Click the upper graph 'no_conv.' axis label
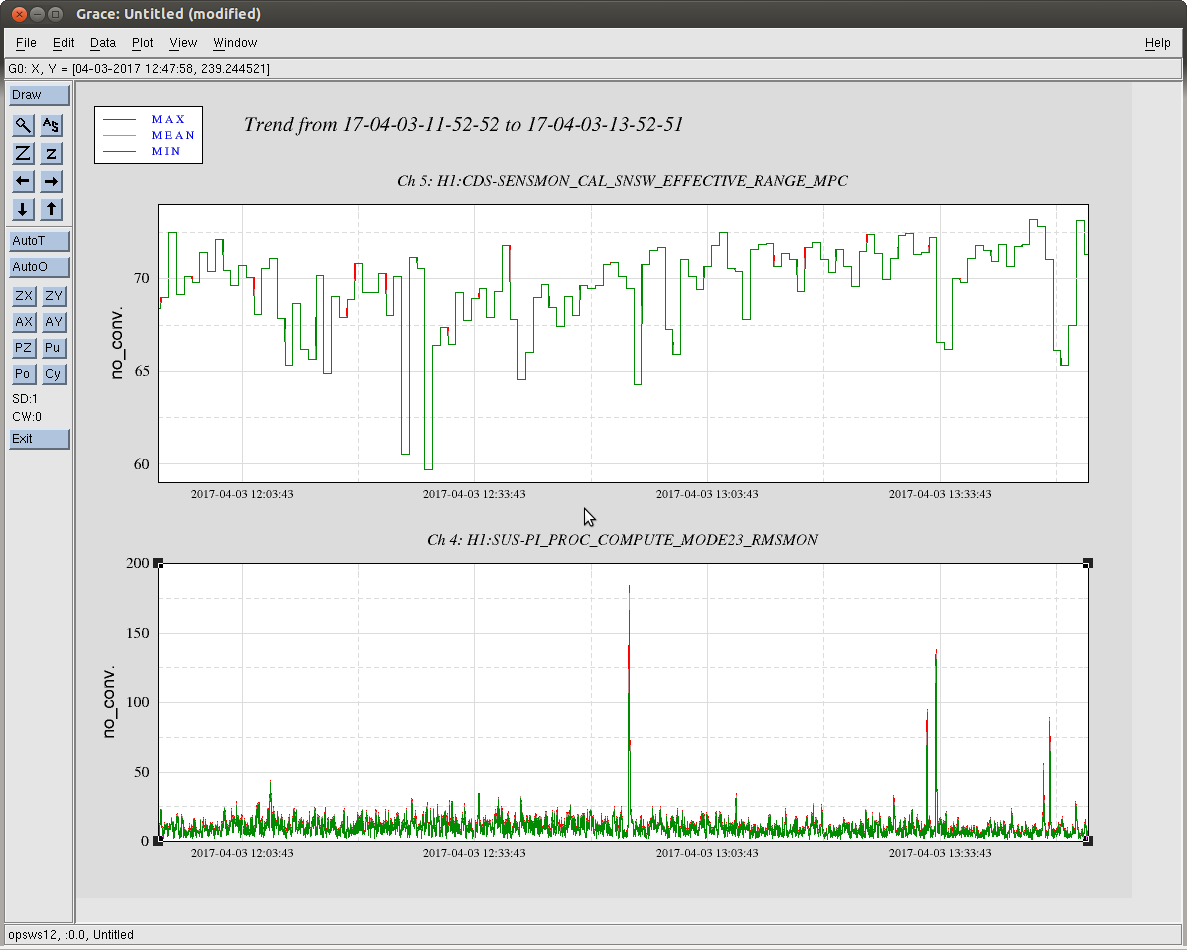 pyautogui.click(x=116, y=343)
